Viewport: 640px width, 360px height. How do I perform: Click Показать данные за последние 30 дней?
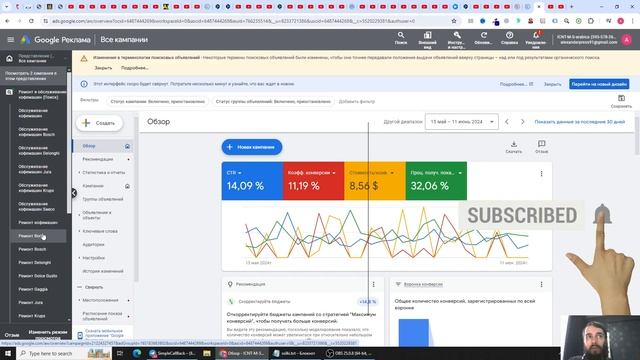(x=580, y=122)
